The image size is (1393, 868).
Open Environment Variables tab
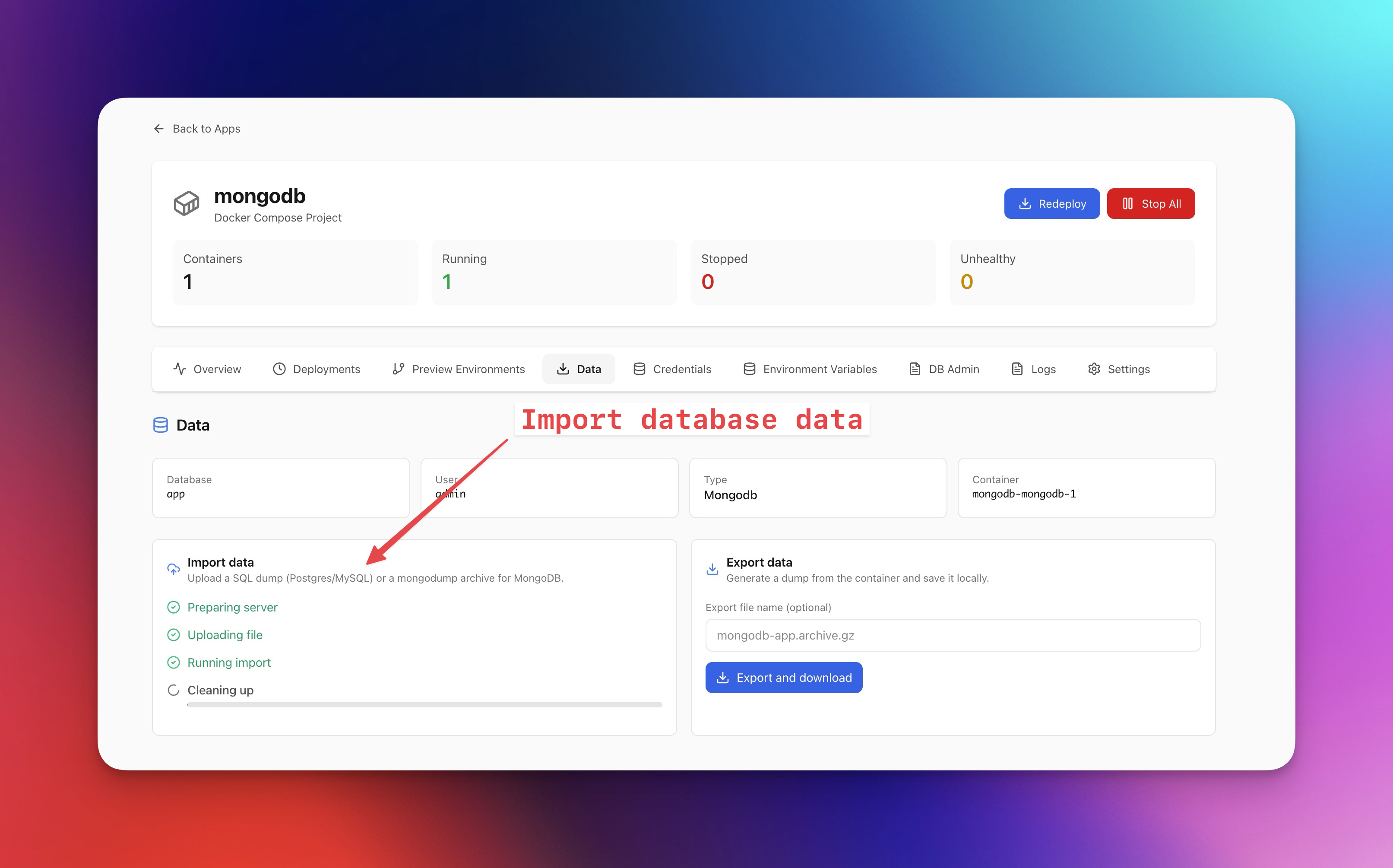click(810, 369)
